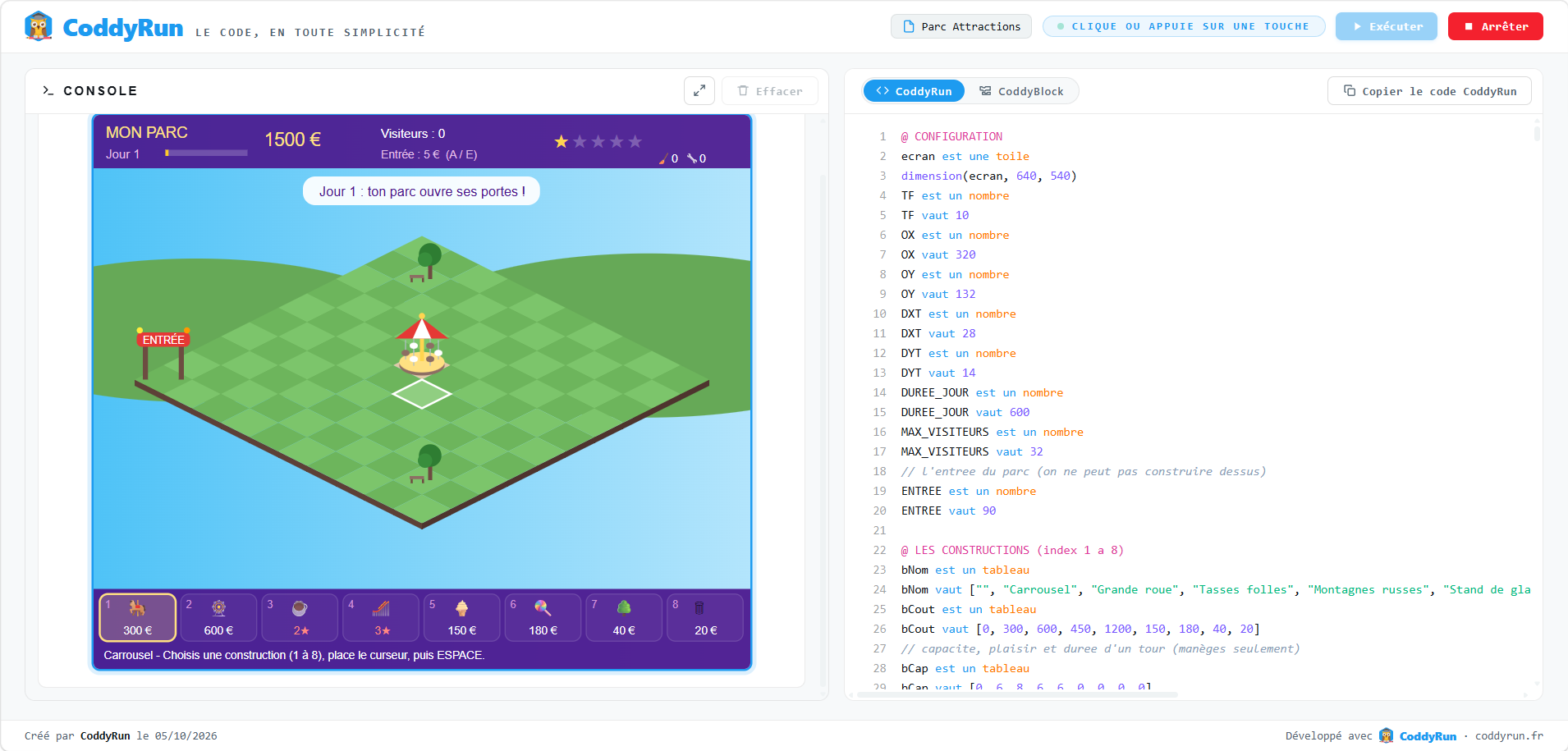Click line number 14 in the gutter
This screenshot has width=1568, height=751.
pos(879,392)
